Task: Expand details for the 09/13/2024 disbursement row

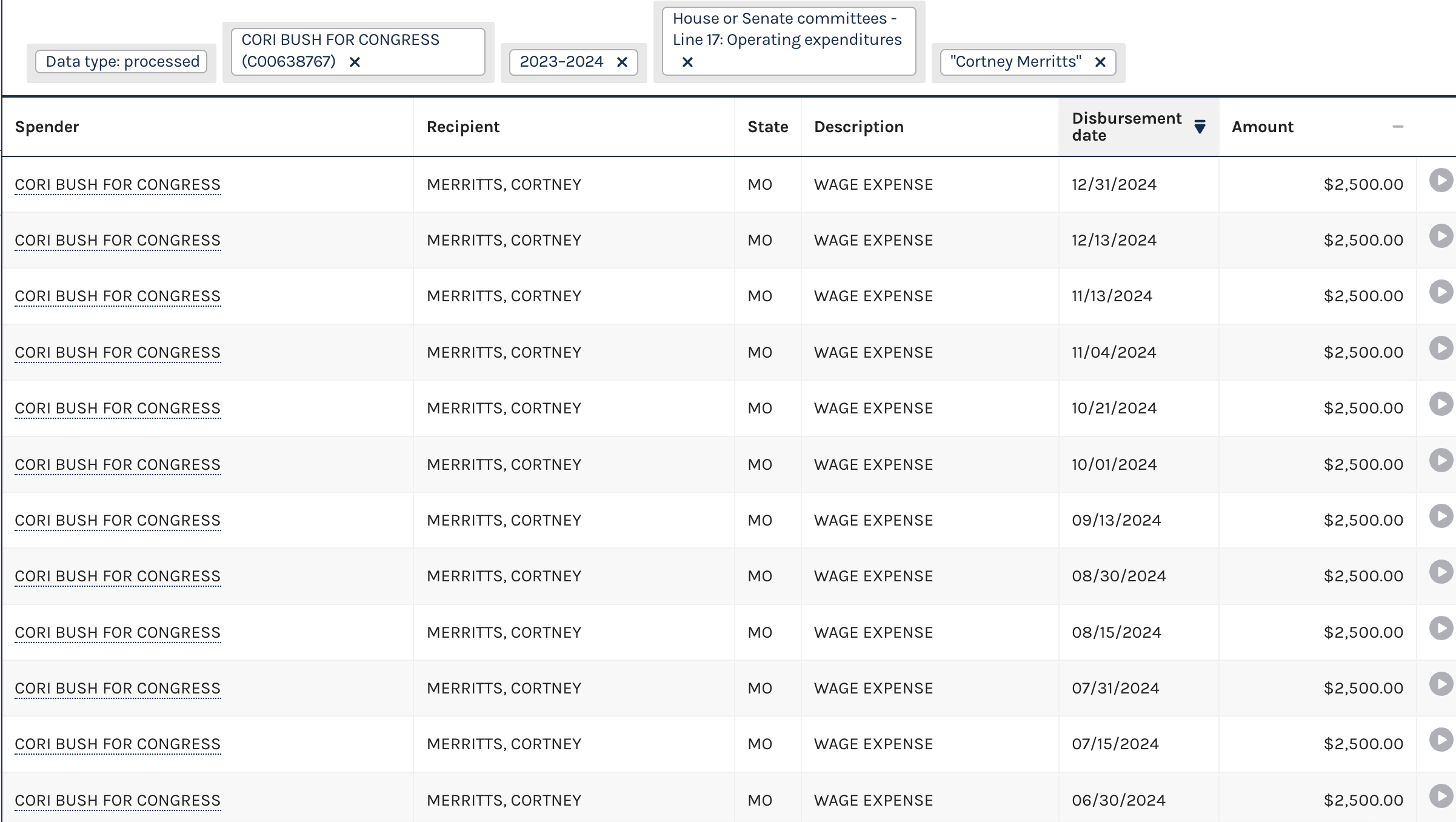Action: 1441,516
